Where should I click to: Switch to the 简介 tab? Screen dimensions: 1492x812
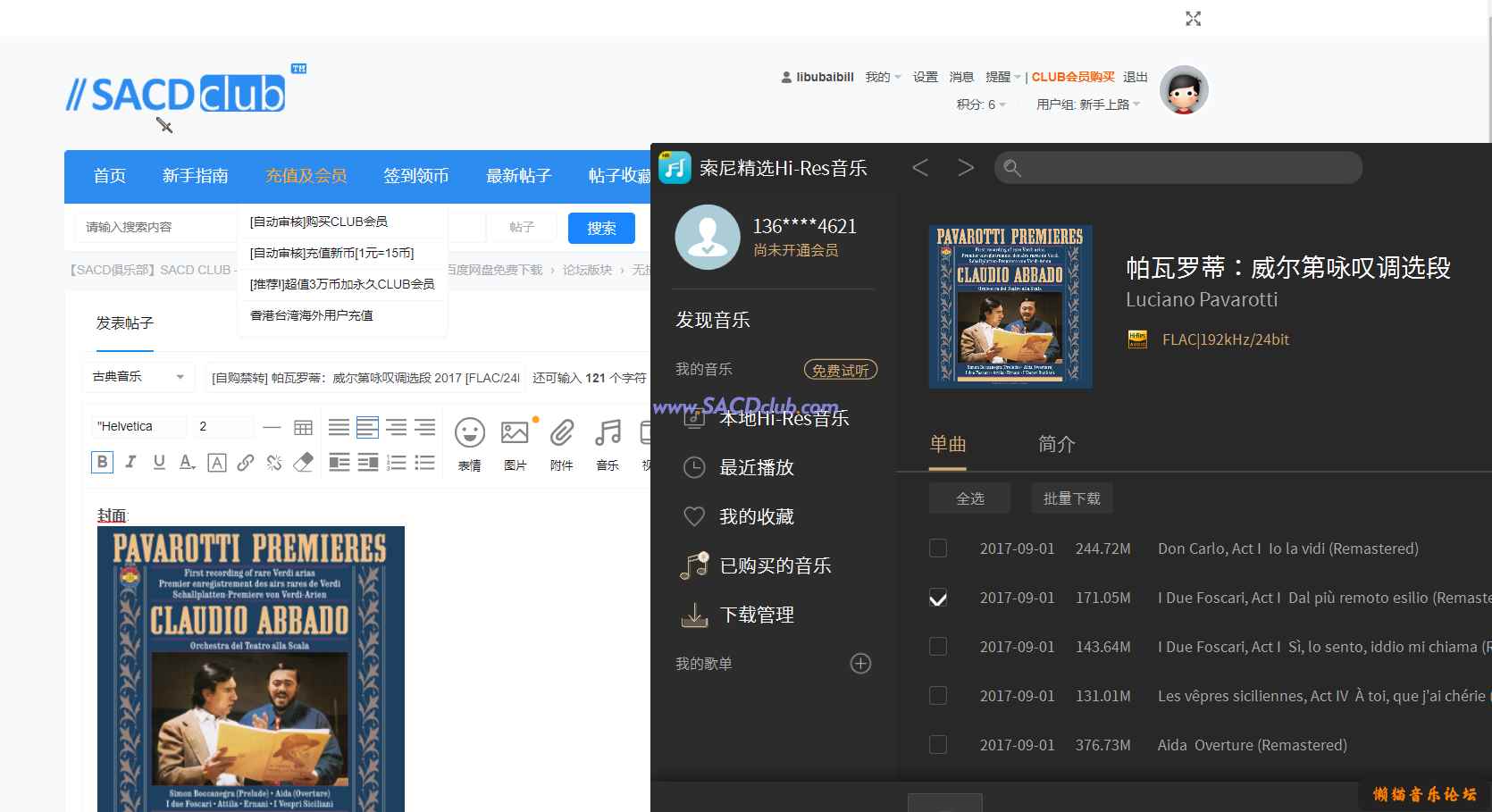(x=1056, y=444)
